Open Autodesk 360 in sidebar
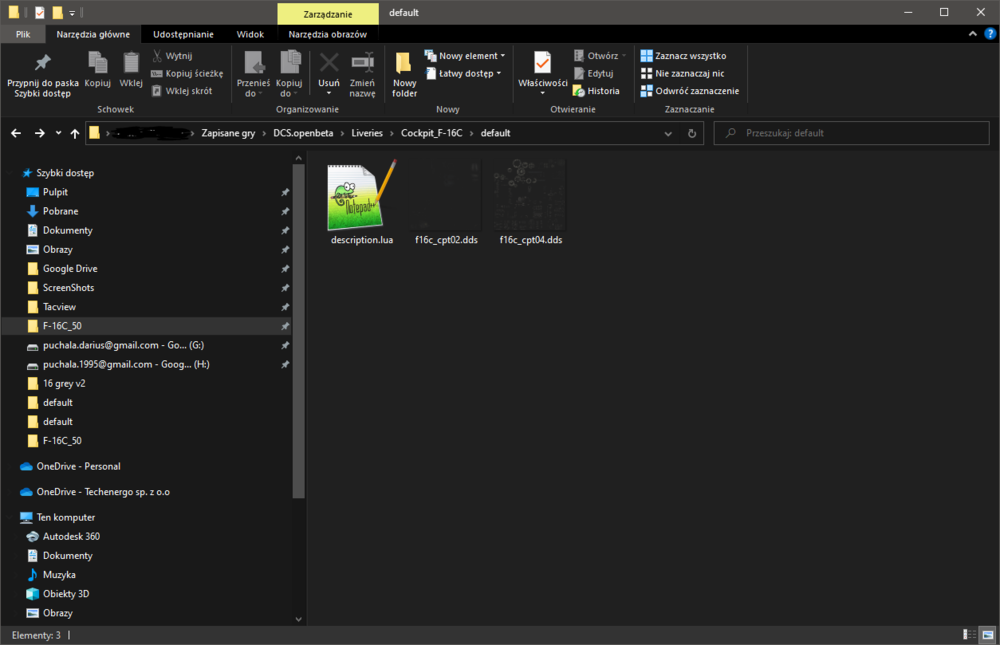1000x645 pixels. (71, 537)
